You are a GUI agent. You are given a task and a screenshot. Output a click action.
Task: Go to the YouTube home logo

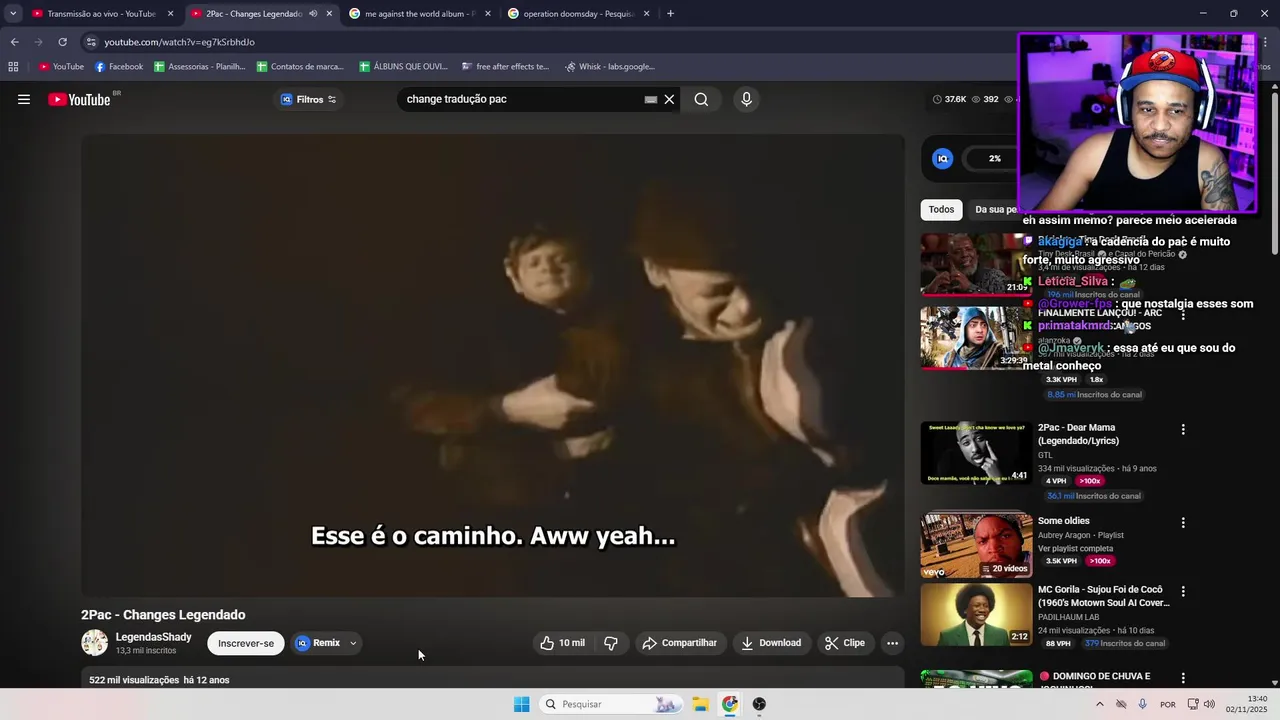pyautogui.click(x=79, y=99)
